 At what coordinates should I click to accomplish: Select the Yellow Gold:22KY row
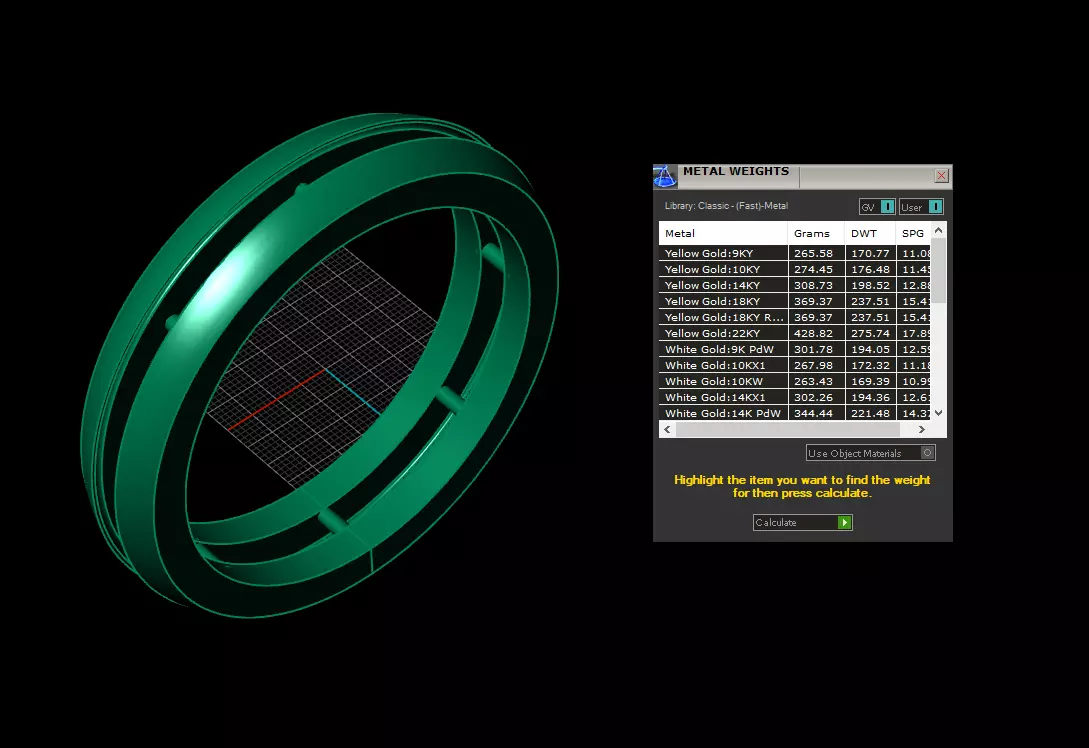(795, 333)
